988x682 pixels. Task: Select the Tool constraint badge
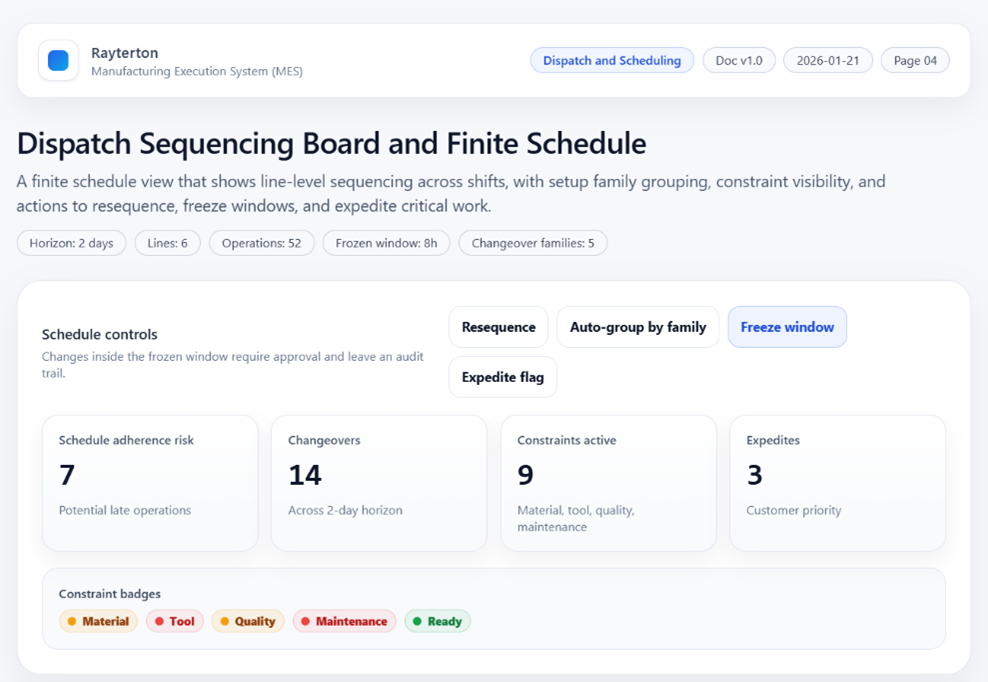pos(175,621)
